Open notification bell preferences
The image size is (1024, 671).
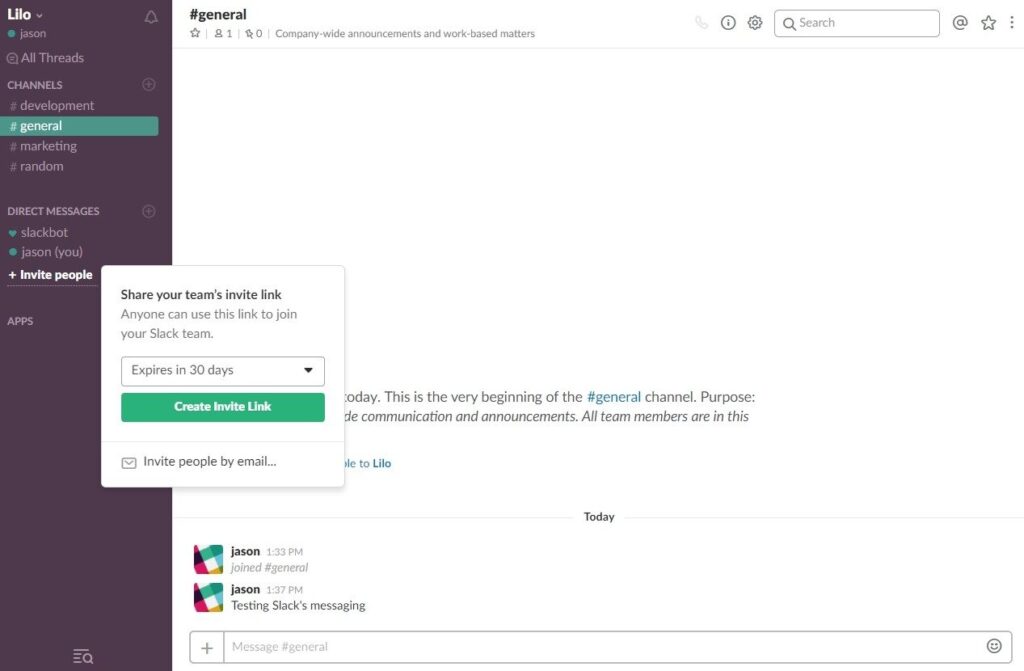[x=151, y=17]
